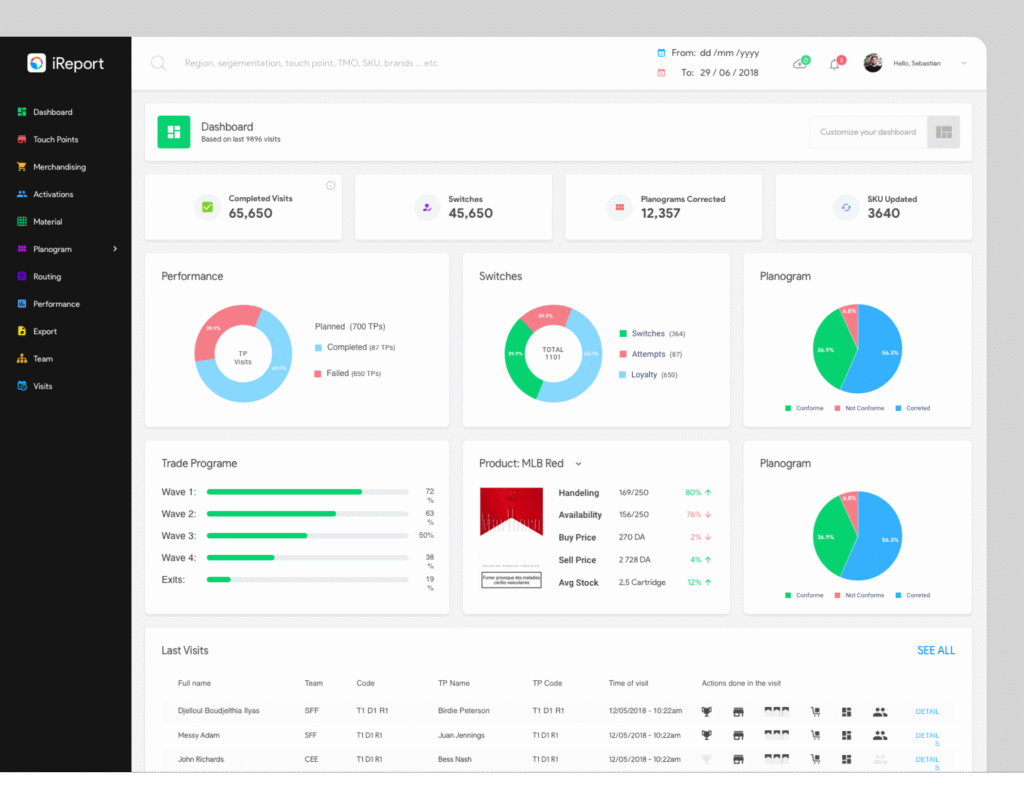Click the search magnifier icon
The height and width of the screenshot is (785, 1024).
point(158,63)
